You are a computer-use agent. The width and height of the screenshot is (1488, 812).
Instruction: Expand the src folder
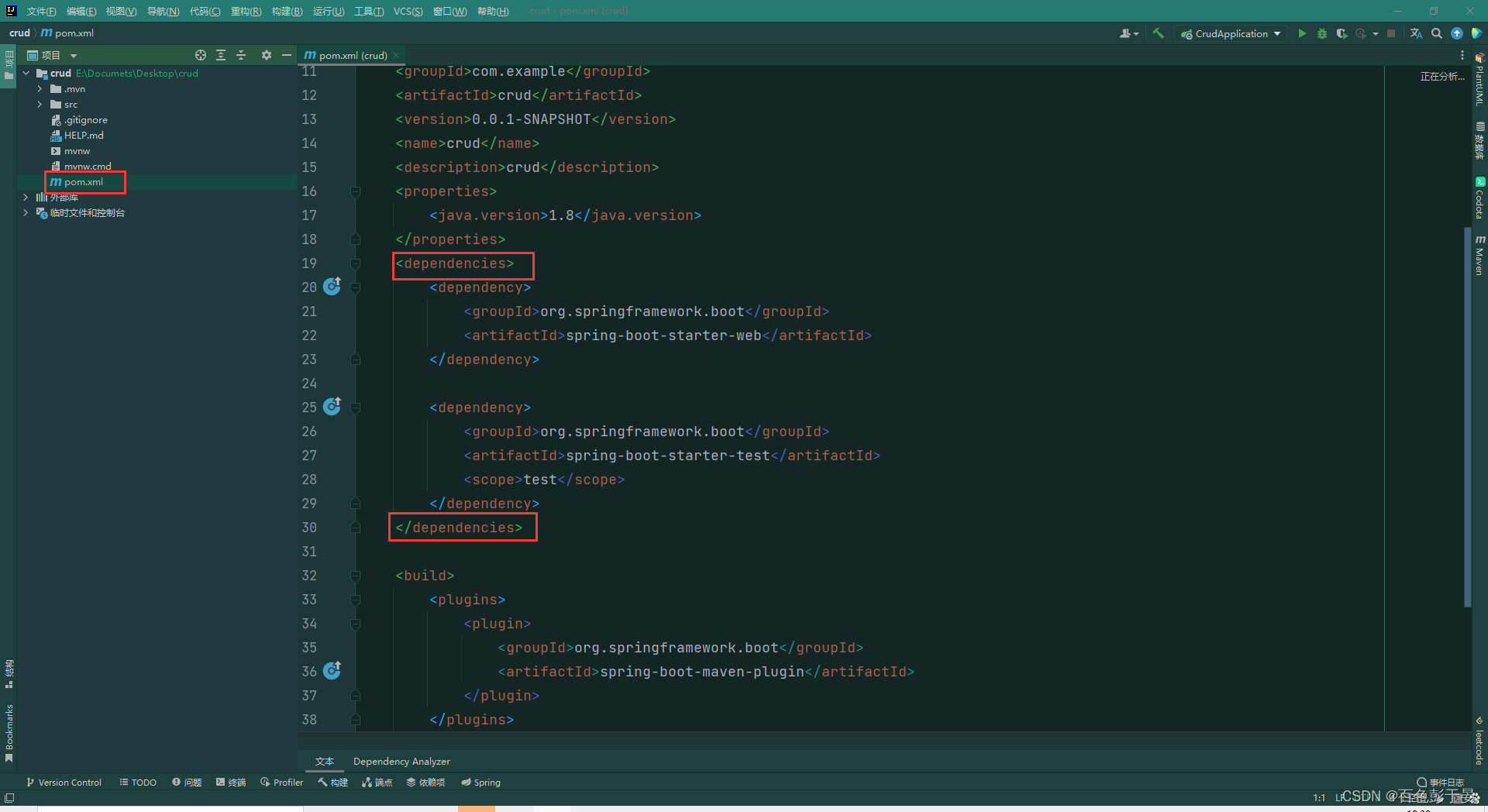(x=40, y=105)
